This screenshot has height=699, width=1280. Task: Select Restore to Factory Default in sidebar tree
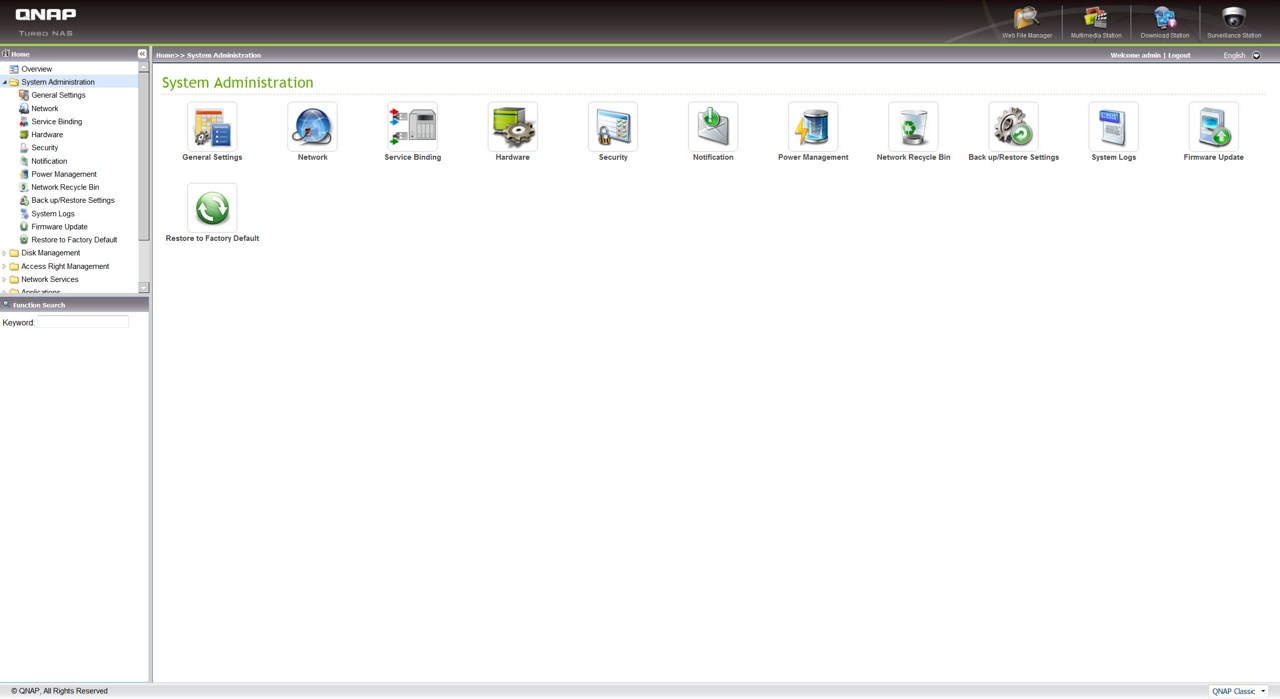pos(74,240)
